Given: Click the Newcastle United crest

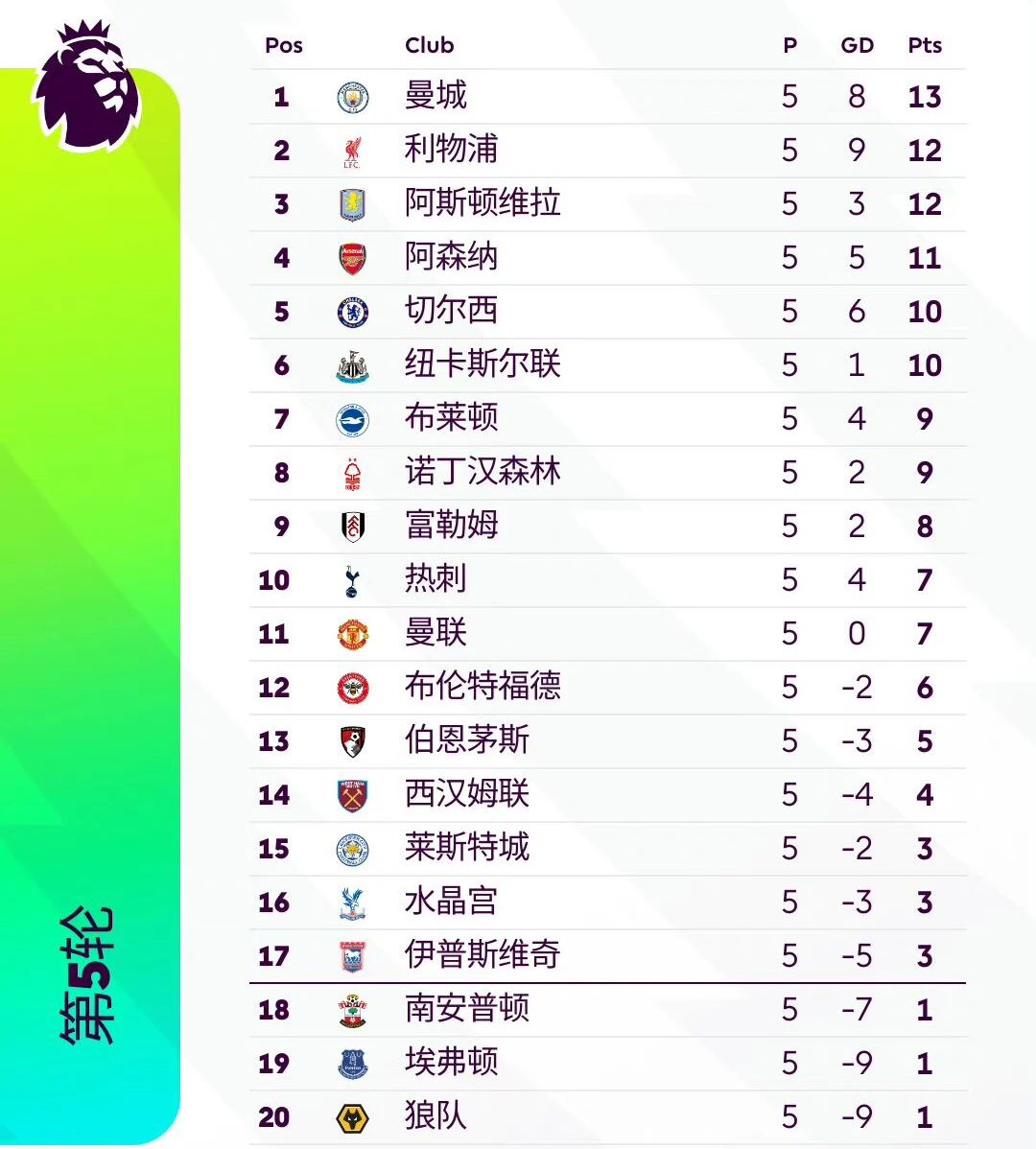Looking at the screenshot, I should pyautogui.click(x=352, y=366).
